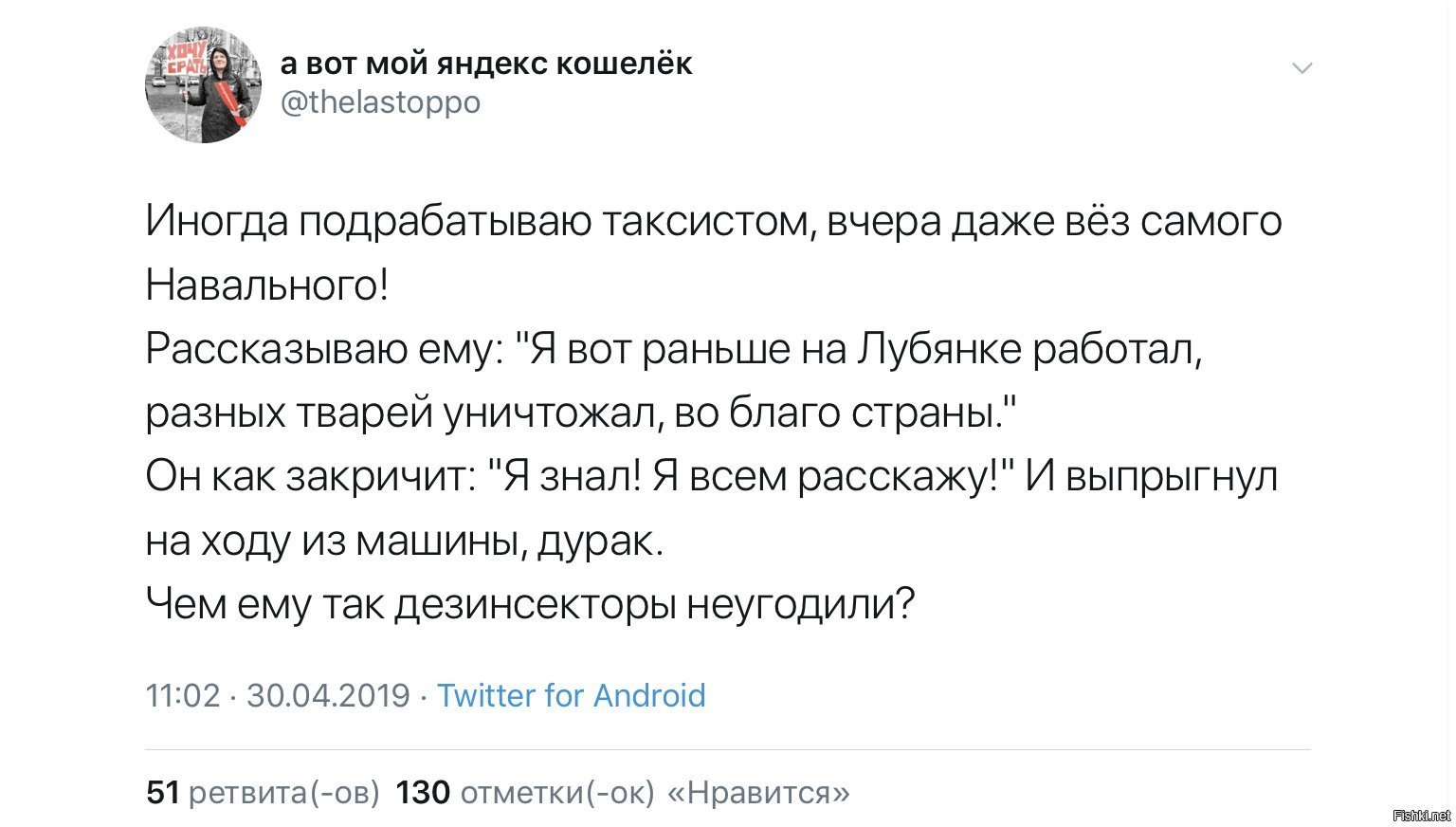This screenshot has height=827, width=1456.
Task: Click the 30.04.2019 tweet date
Action: [328, 695]
